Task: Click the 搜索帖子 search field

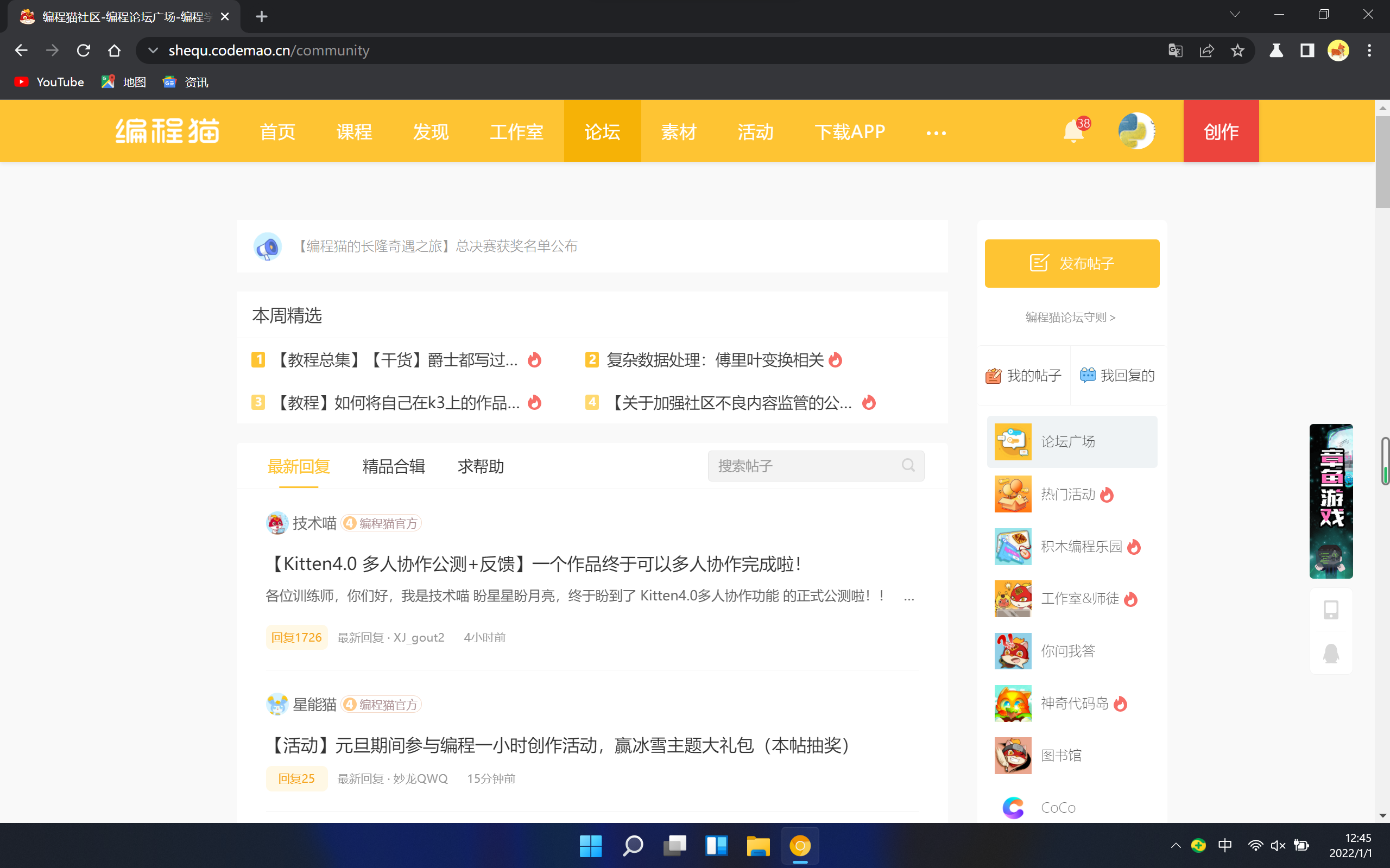Action: (x=816, y=466)
